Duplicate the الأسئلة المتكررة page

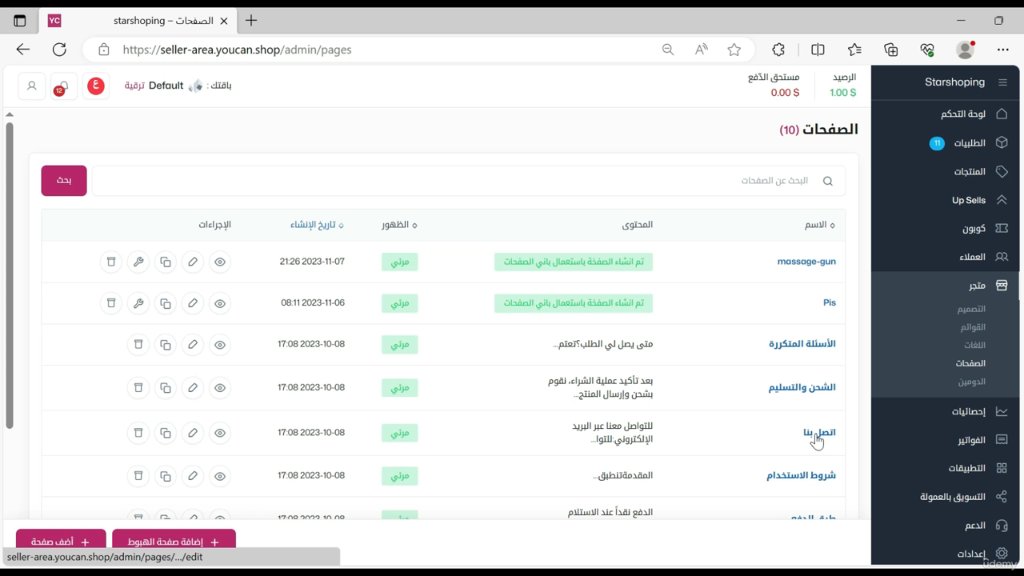pyautogui.click(x=166, y=345)
